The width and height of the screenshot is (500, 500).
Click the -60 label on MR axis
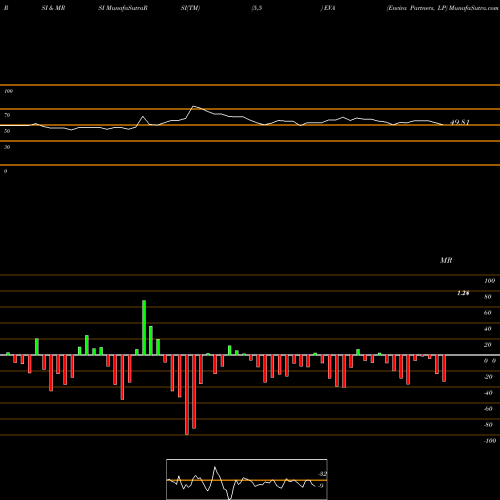[x=488, y=409]
